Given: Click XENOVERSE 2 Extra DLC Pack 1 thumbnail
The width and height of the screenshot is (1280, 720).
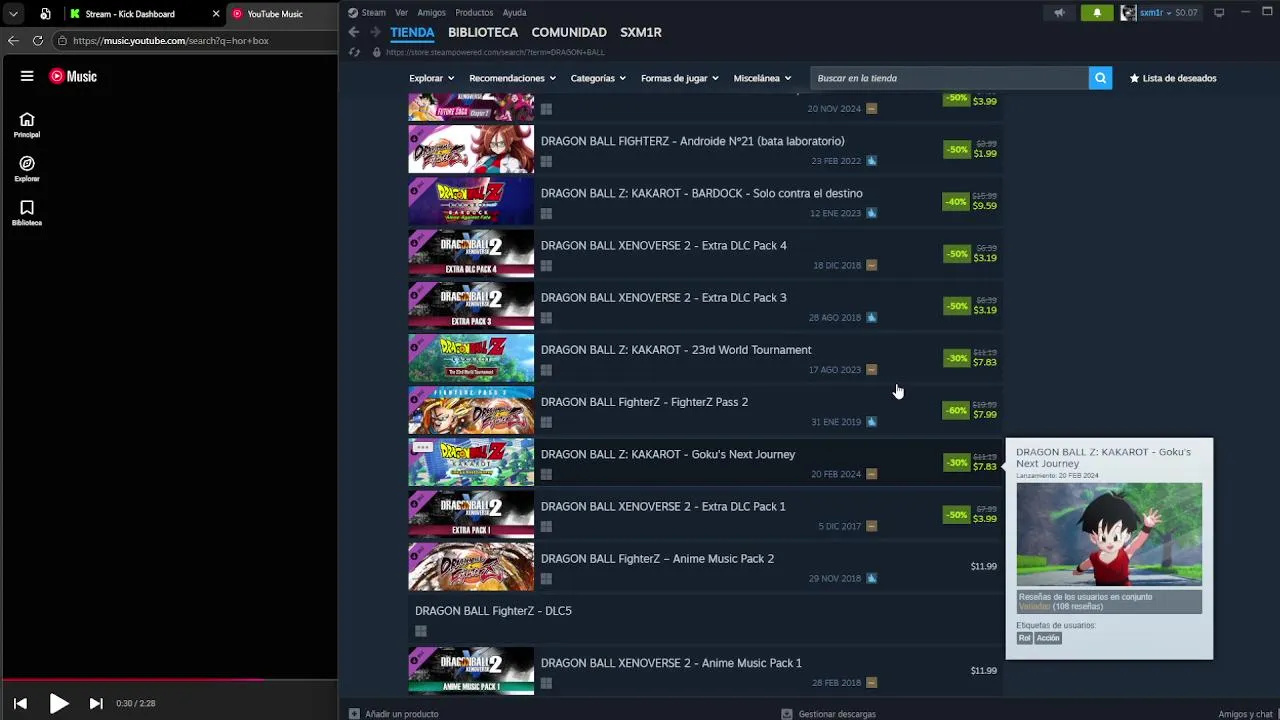Looking at the screenshot, I should pos(471,514).
